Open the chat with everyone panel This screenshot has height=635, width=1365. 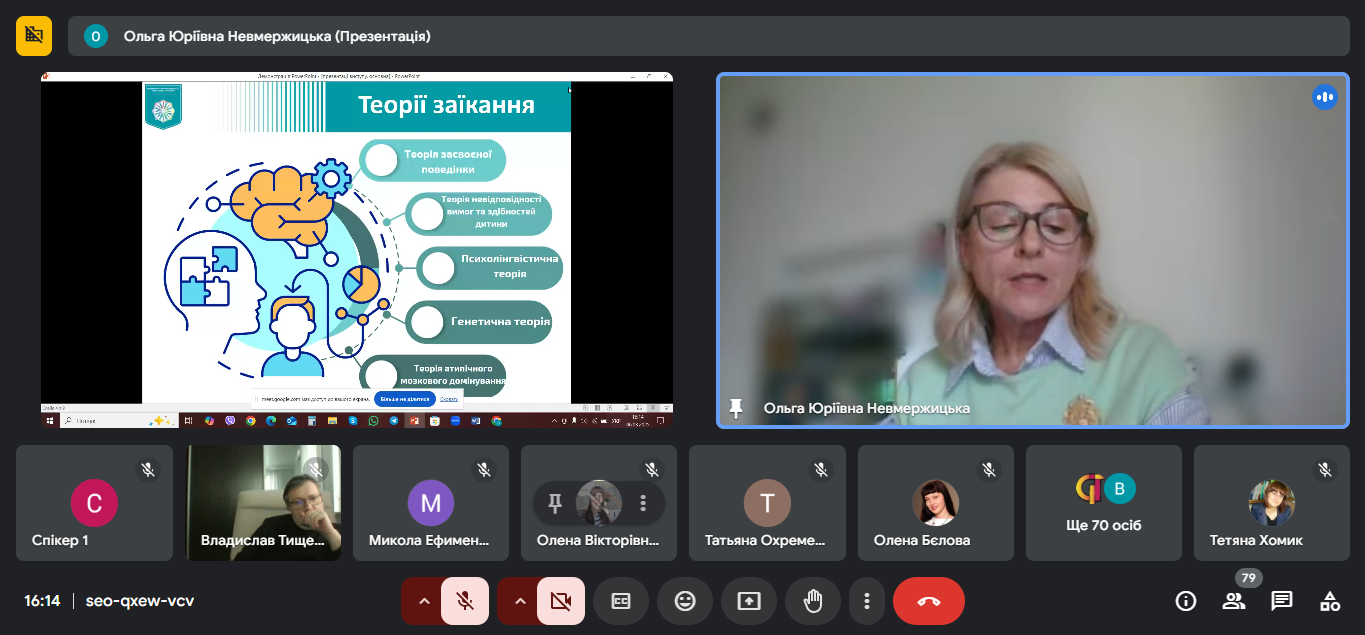coord(1282,601)
